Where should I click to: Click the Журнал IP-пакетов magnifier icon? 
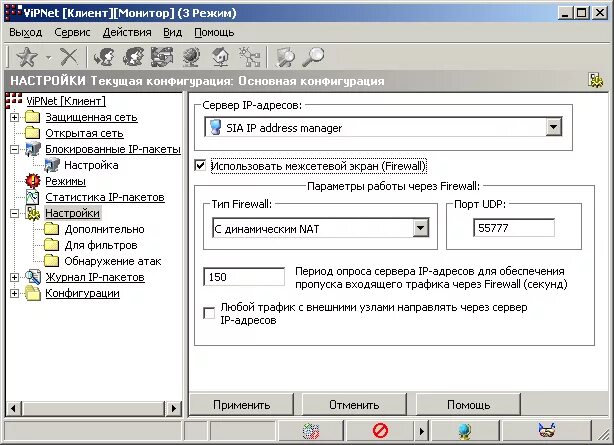(x=33, y=277)
